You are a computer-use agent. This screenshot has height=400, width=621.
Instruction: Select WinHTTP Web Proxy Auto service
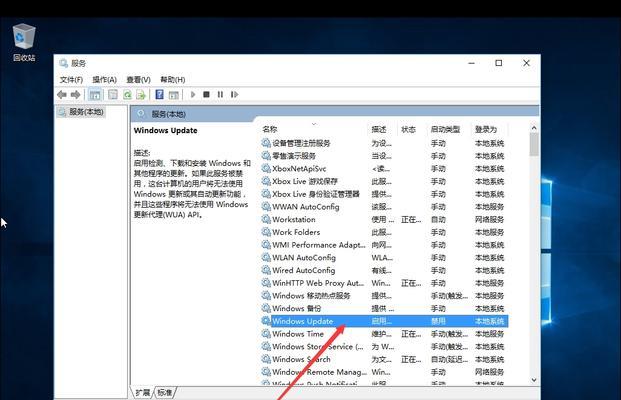tap(384, 283)
